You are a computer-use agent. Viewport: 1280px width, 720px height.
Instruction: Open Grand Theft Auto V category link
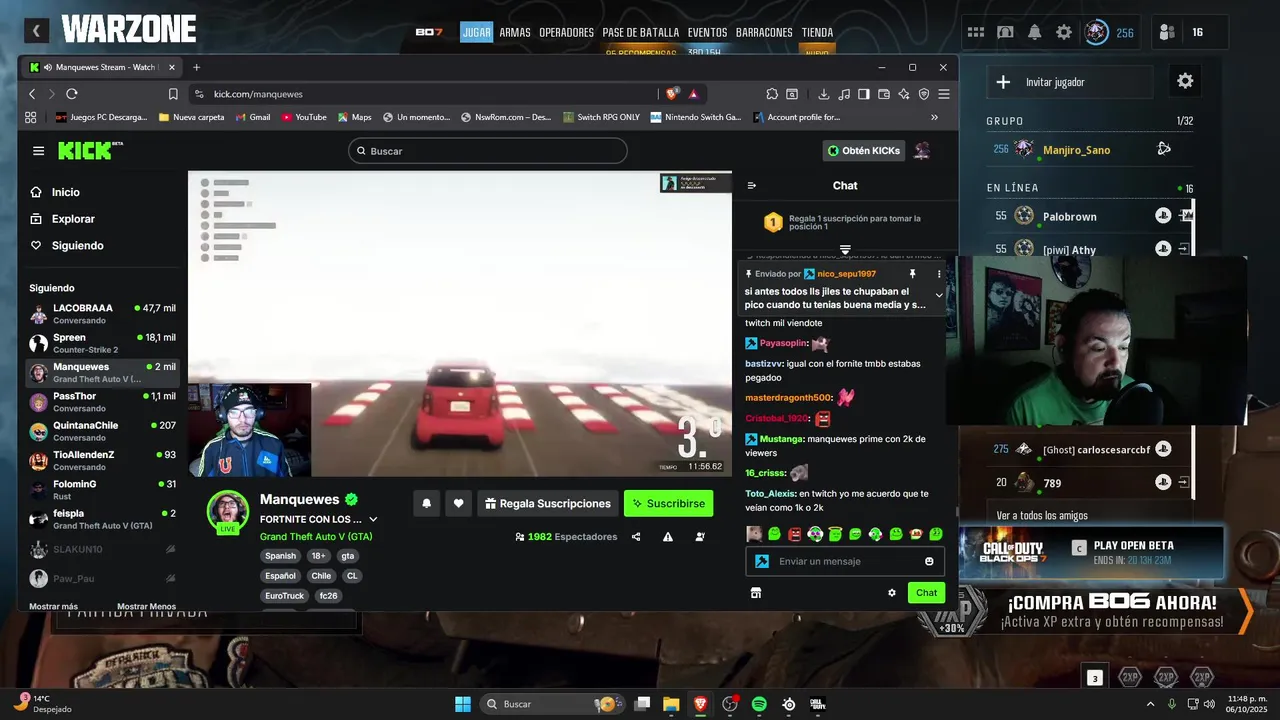(316, 537)
